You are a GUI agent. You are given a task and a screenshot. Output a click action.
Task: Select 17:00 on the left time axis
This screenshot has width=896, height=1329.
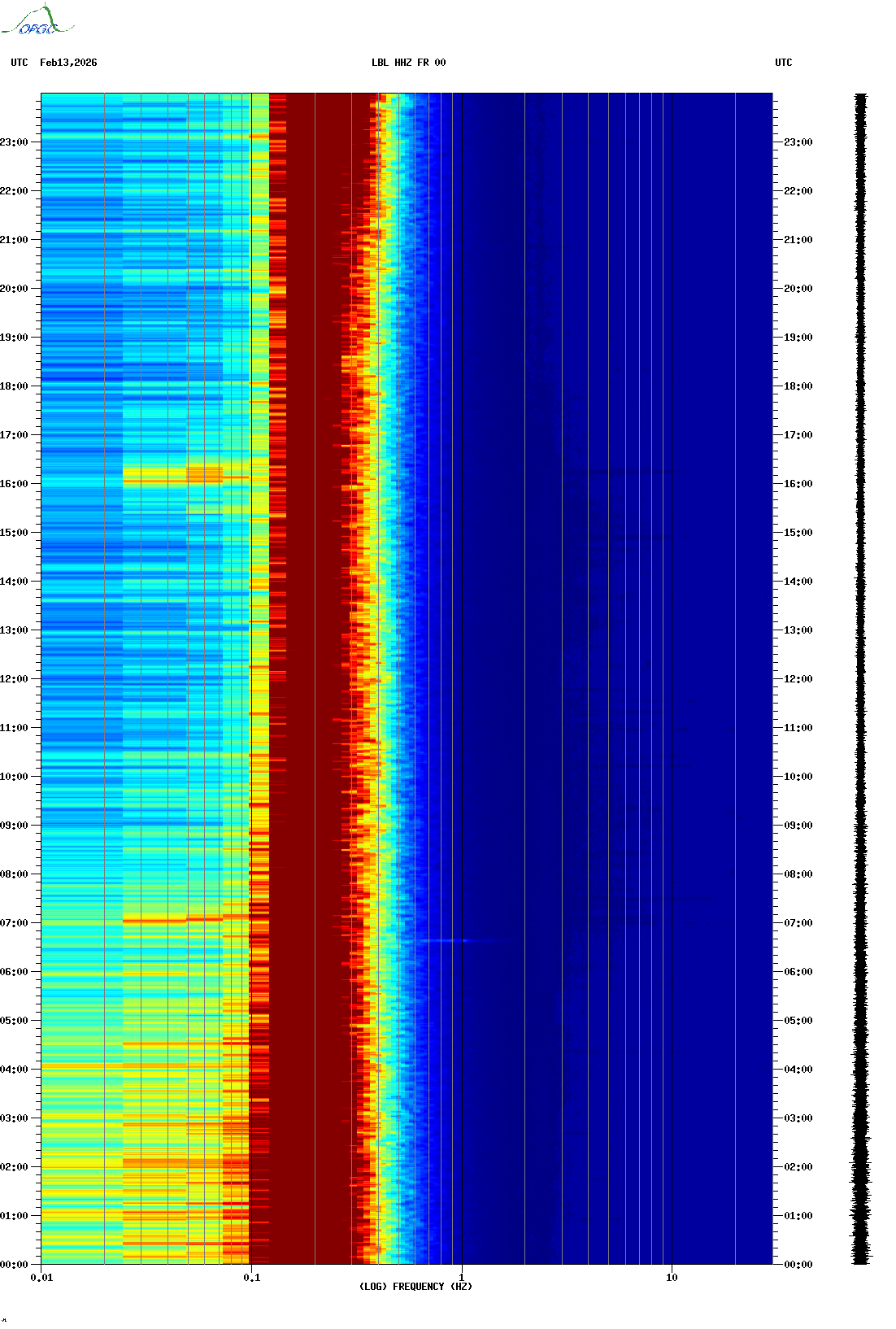tap(14, 435)
